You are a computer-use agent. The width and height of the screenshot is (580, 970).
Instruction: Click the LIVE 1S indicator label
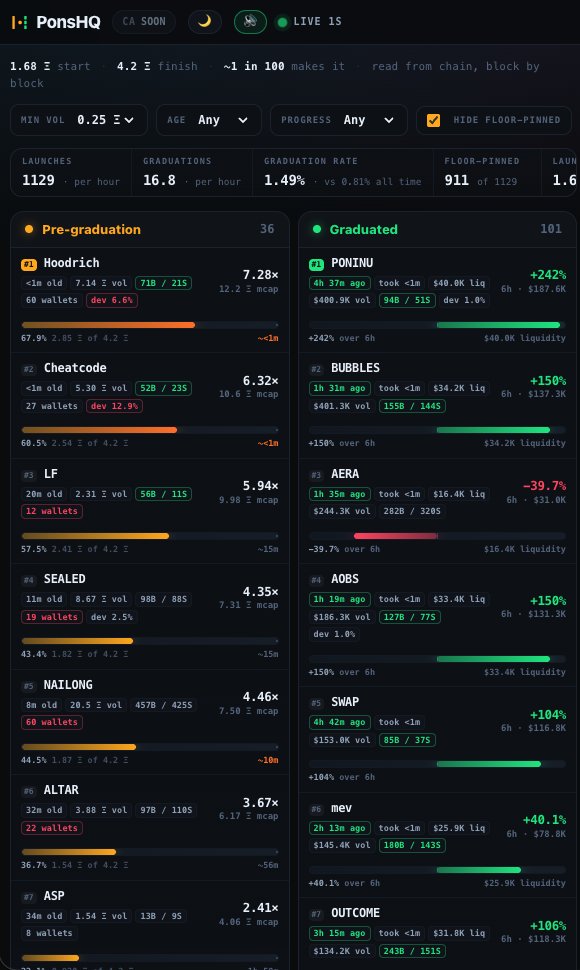[317, 22]
